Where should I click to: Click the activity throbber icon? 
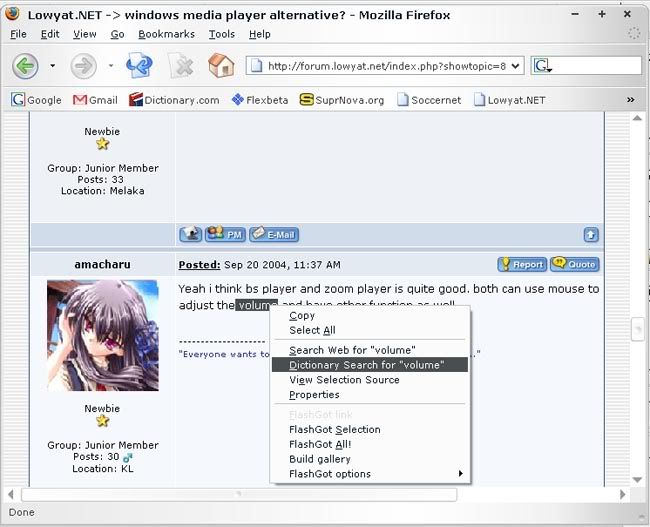[x=634, y=34]
